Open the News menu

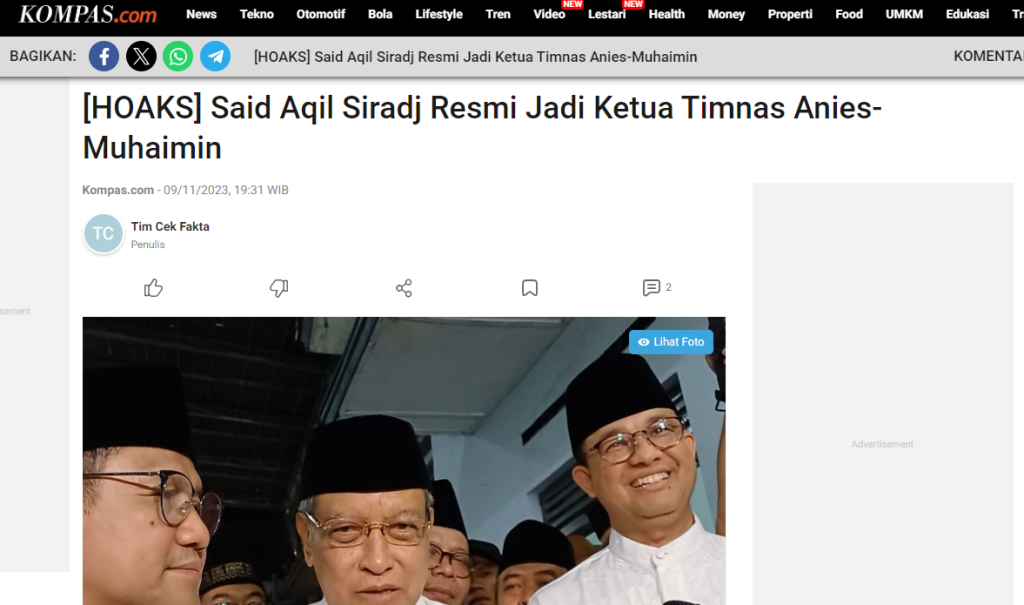[201, 14]
